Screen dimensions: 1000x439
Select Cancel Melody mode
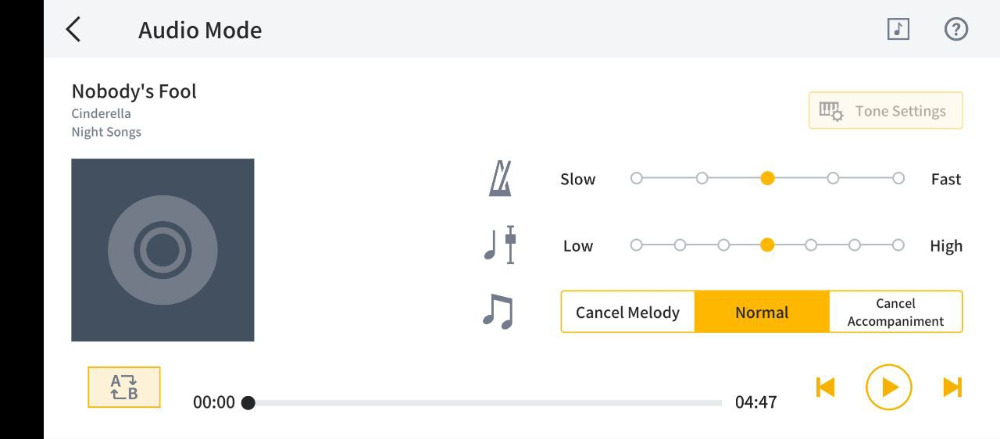pyautogui.click(x=628, y=312)
